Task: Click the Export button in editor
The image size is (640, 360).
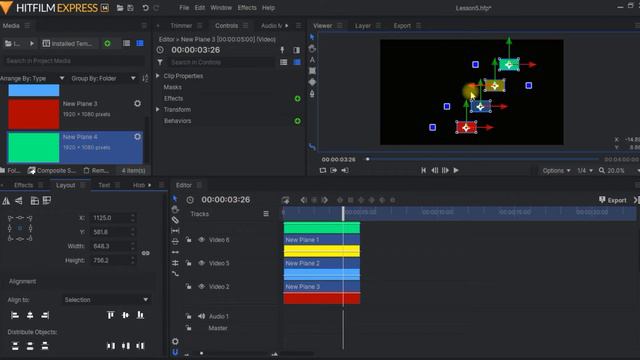Action: point(613,200)
